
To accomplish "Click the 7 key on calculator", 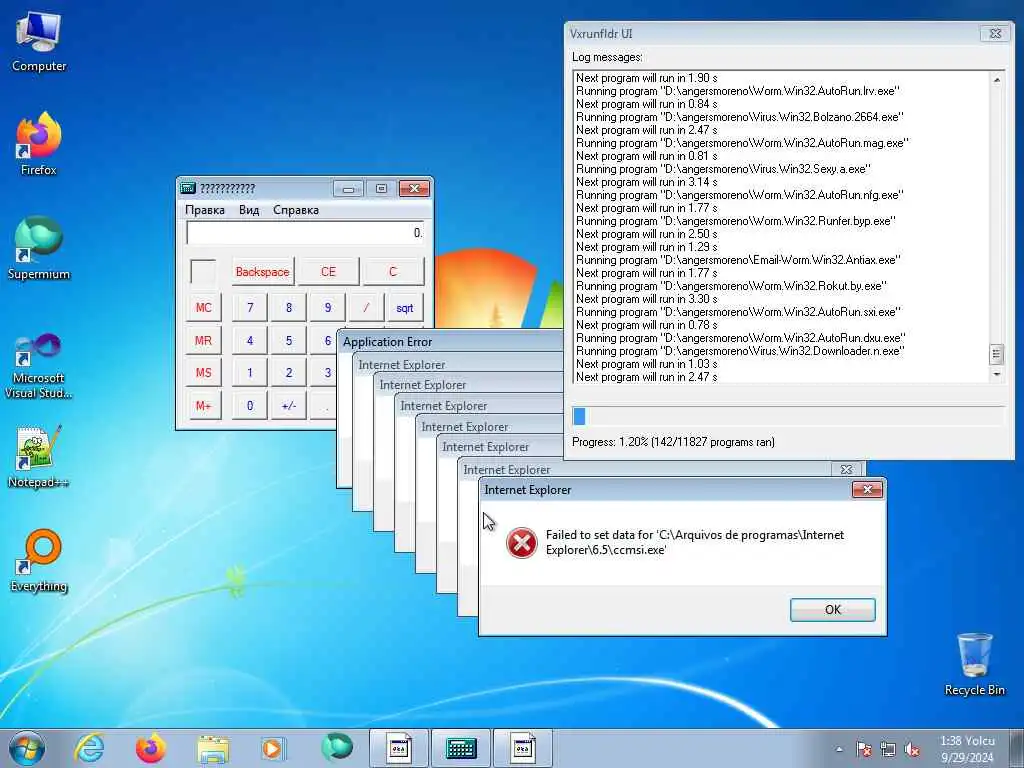I will coord(249,308).
